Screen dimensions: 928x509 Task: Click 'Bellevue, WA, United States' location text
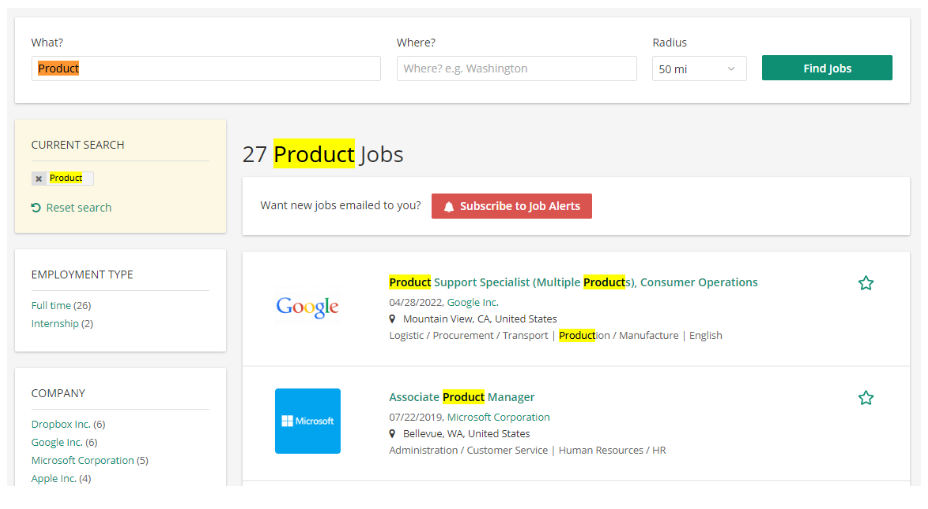click(466, 434)
